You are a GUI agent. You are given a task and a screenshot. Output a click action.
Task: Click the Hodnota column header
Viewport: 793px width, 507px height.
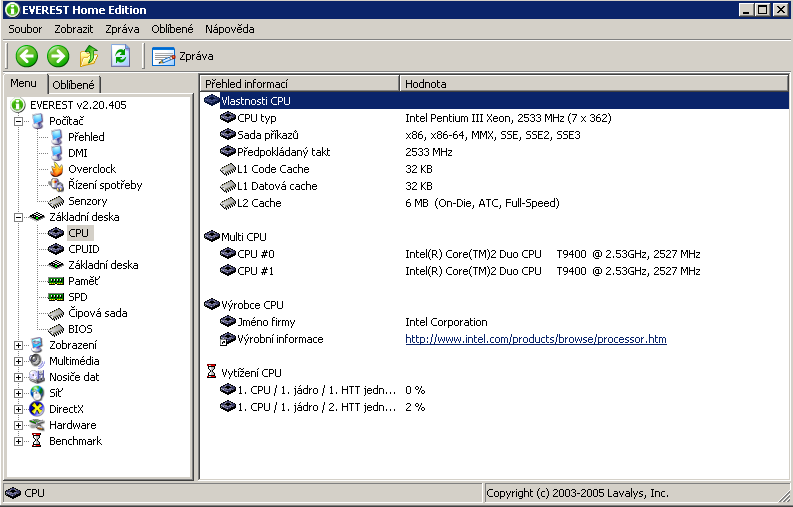594,84
